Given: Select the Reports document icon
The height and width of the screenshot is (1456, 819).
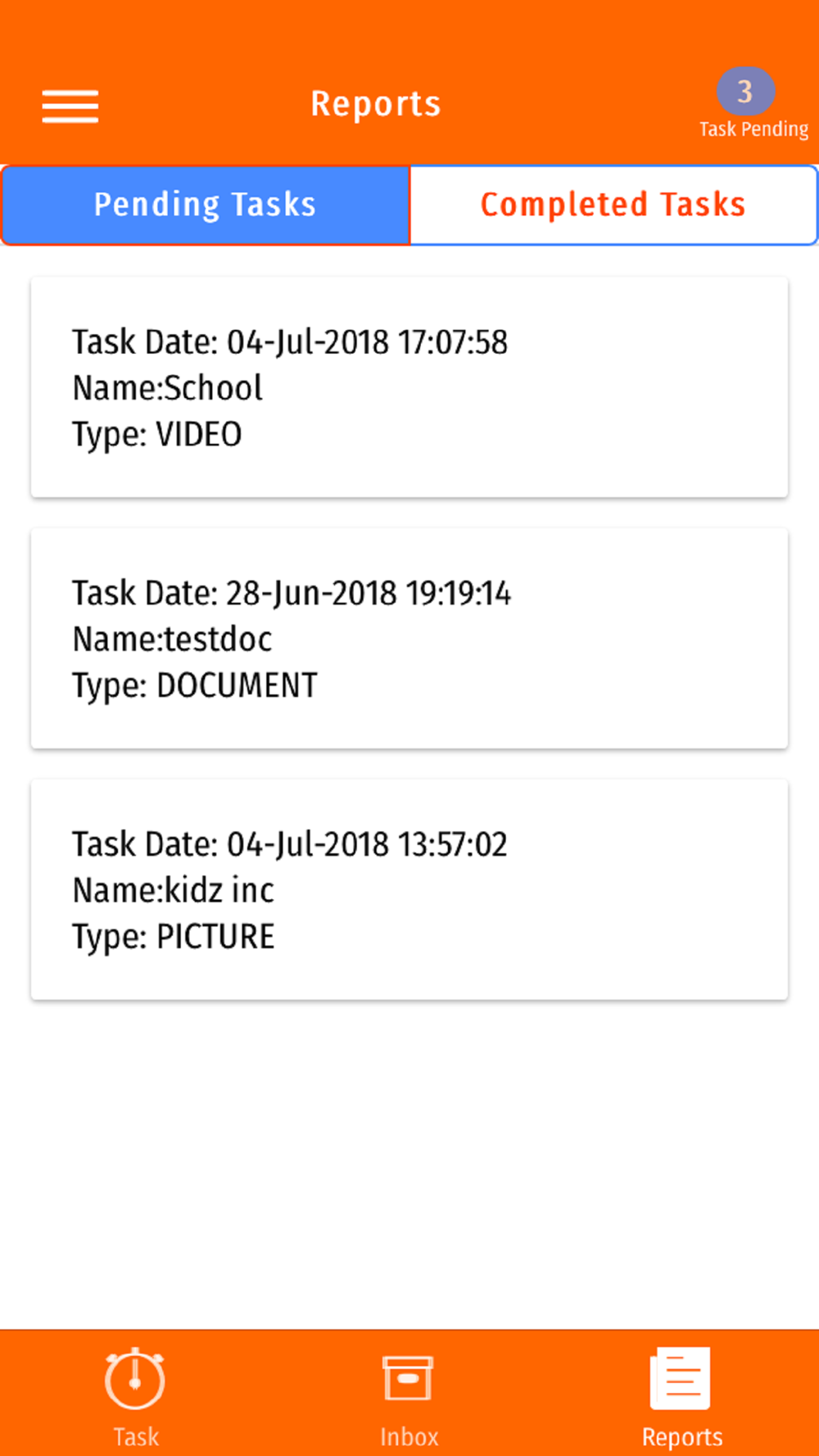Looking at the screenshot, I should pos(681,1379).
